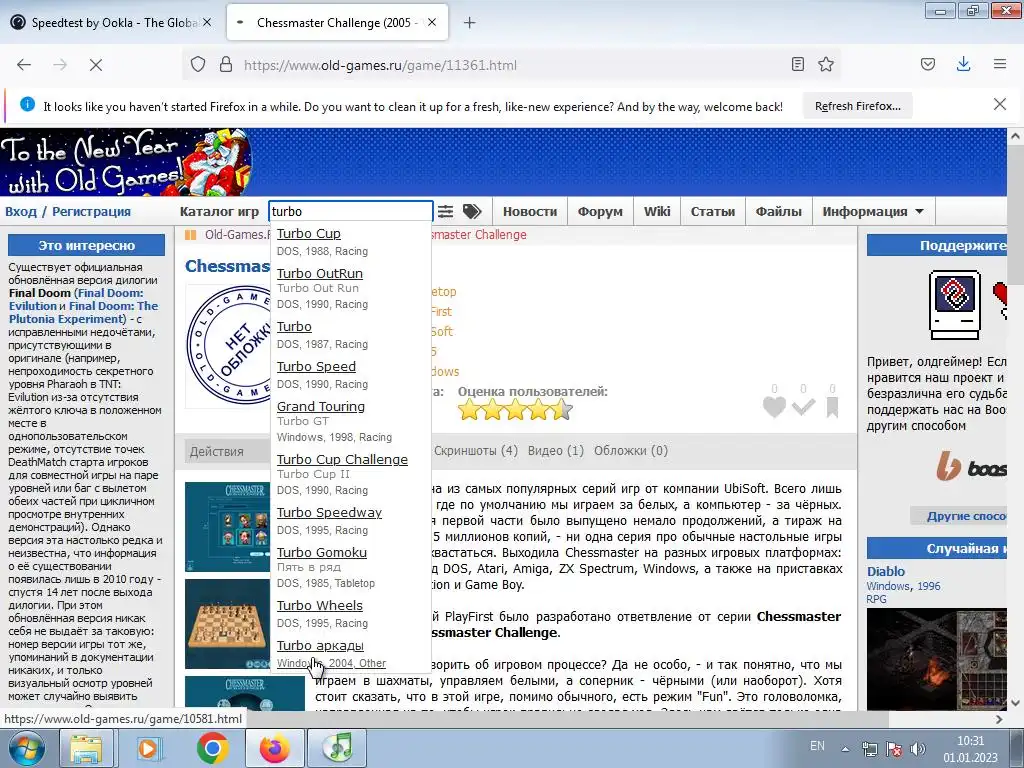Open a new browser tab
This screenshot has height=768, width=1024.
point(469,23)
